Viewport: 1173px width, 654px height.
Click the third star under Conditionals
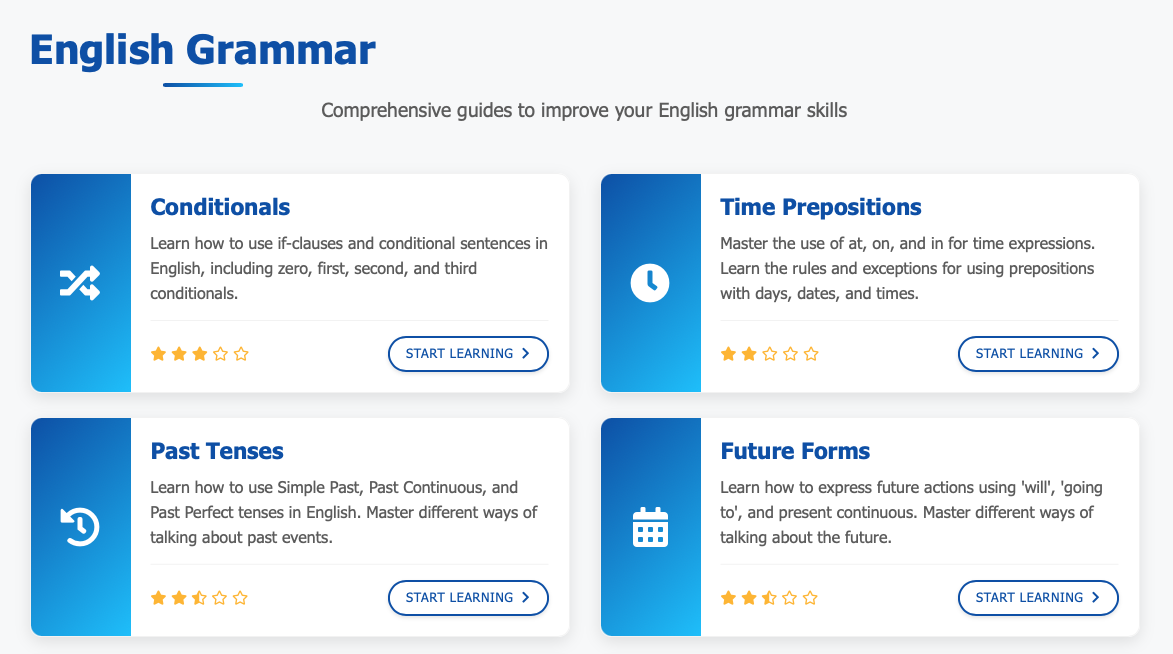tap(200, 354)
